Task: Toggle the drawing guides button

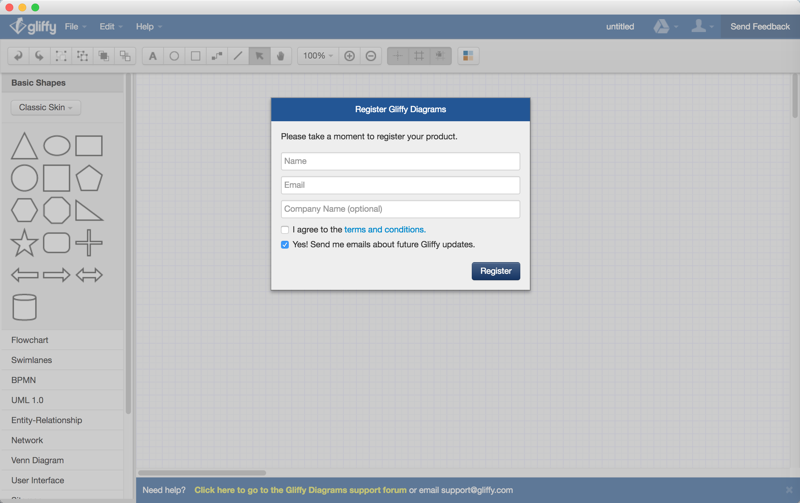Action: pyautogui.click(x=397, y=56)
